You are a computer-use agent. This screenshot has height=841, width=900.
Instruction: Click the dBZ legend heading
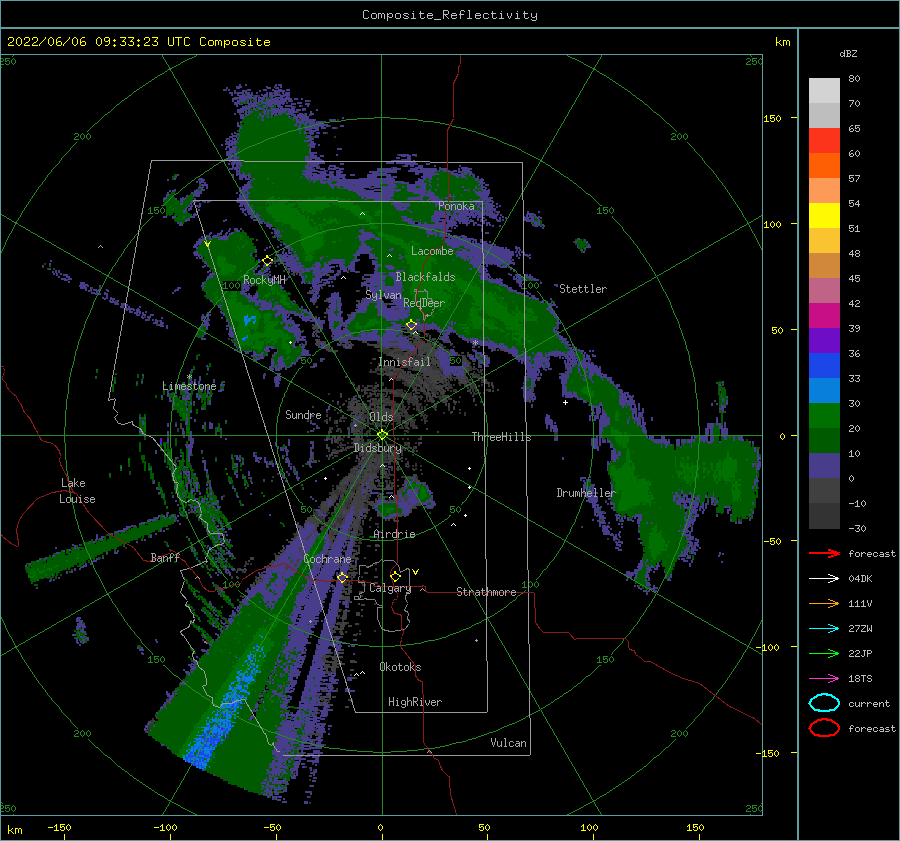pyautogui.click(x=848, y=53)
